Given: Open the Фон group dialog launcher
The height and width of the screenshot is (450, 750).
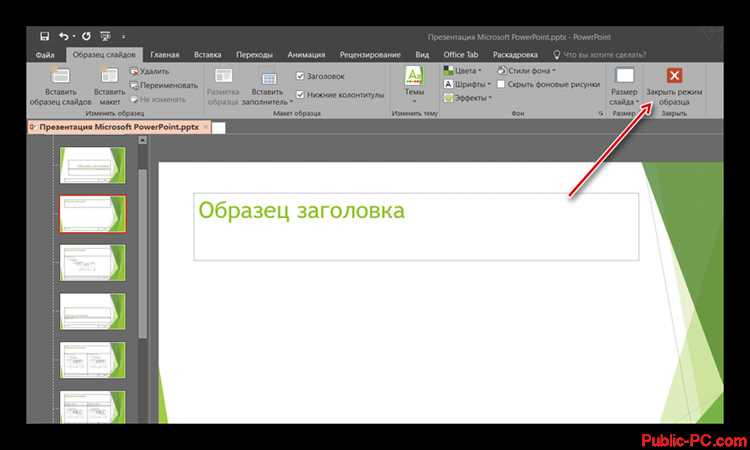Looking at the screenshot, I should point(601,113).
